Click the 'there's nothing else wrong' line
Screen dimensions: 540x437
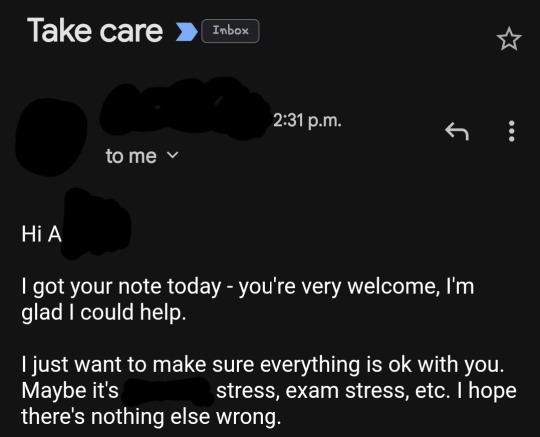[151, 417]
